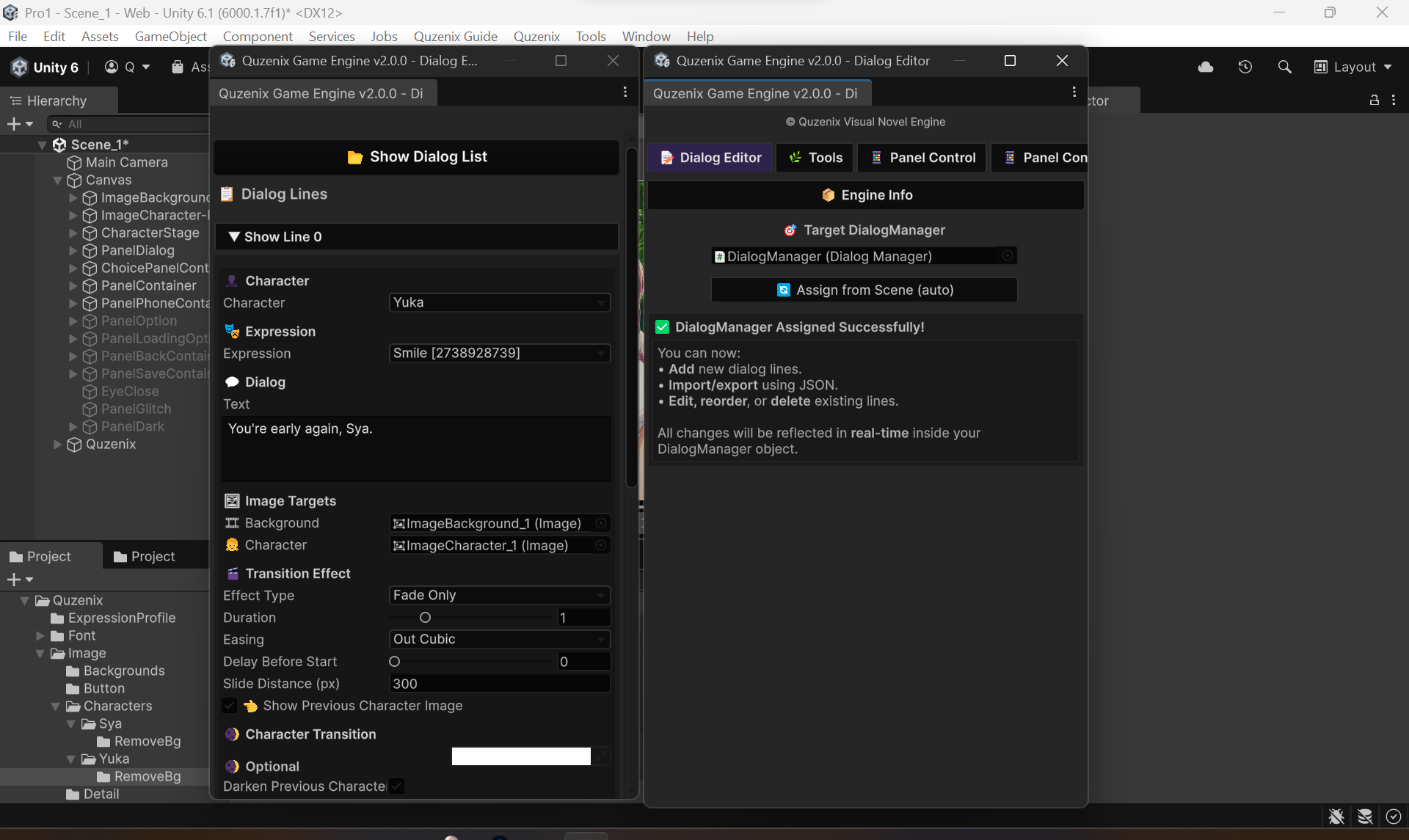Open the Quzenix Guide menu
This screenshot has width=1409, height=840.
[455, 36]
